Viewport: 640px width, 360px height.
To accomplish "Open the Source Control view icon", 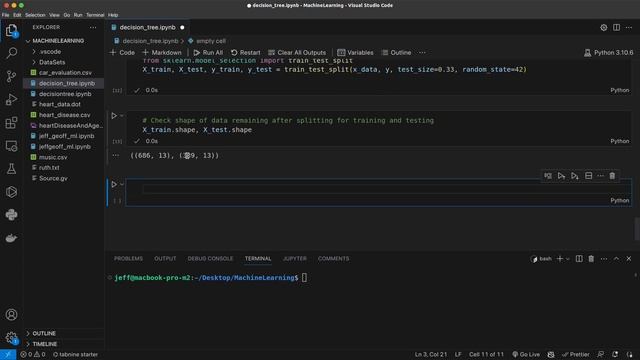I will [x=11, y=76].
